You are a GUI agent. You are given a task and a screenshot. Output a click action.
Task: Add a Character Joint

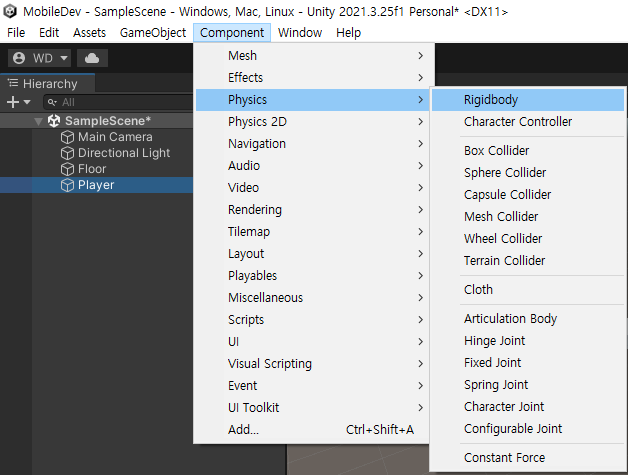click(x=528, y=407)
